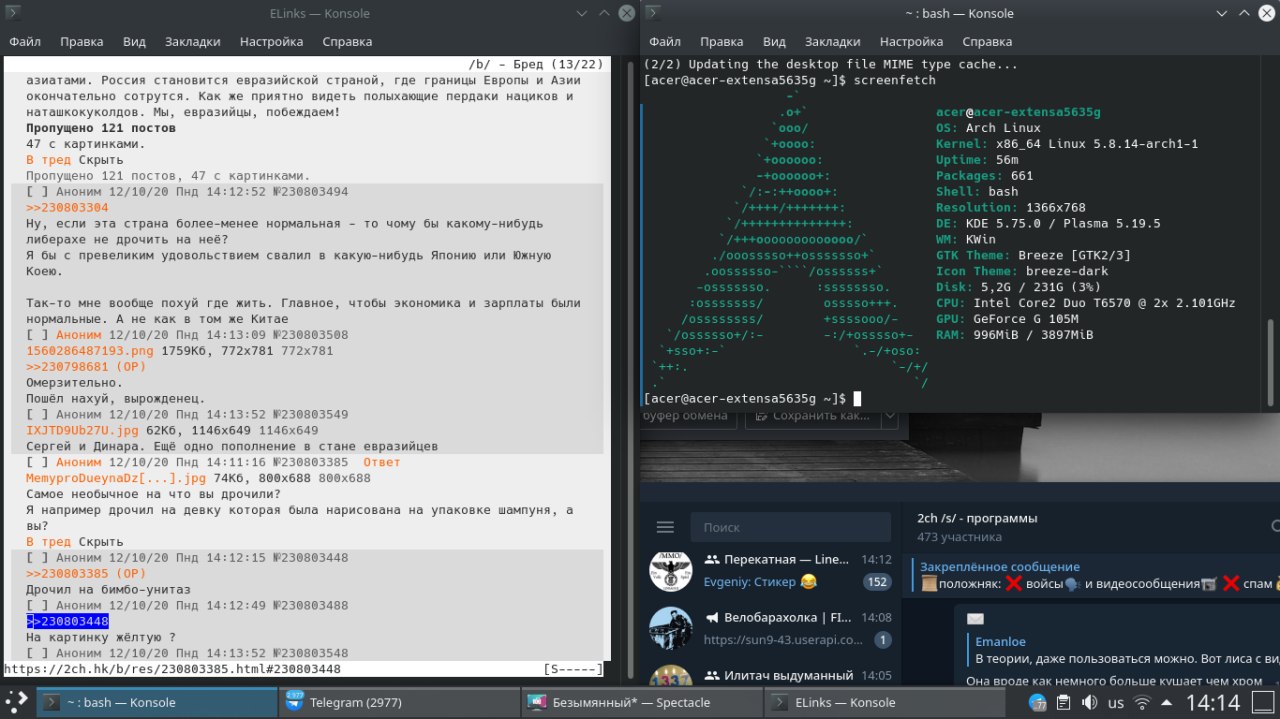The image size is (1280, 719).
Task: Follow the >>230803385 (OP) link
Action: click(x=87, y=573)
